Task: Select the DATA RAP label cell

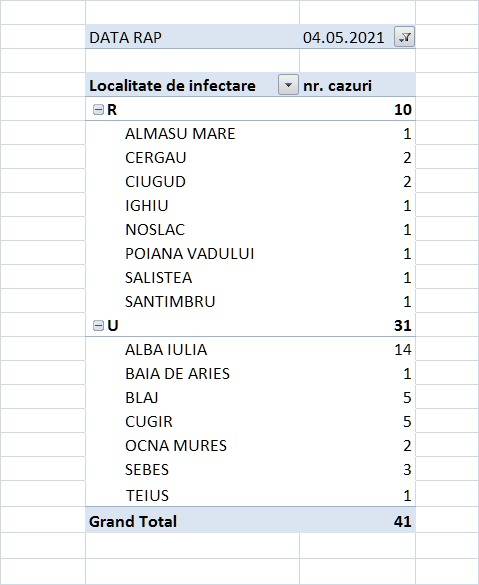Action: 192,37
